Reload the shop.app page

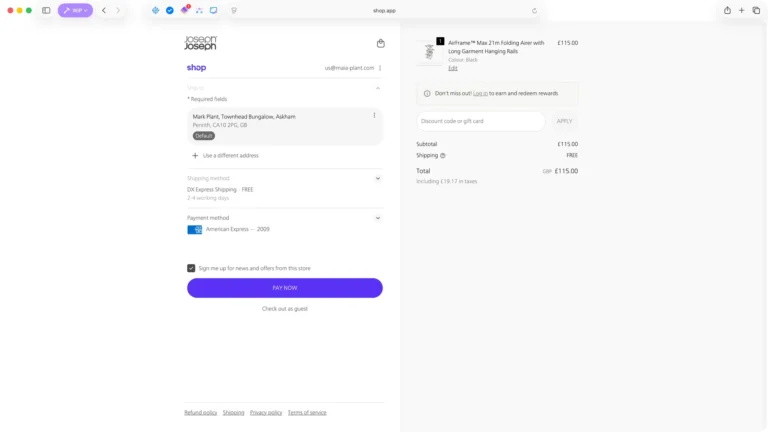[x=534, y=10]
